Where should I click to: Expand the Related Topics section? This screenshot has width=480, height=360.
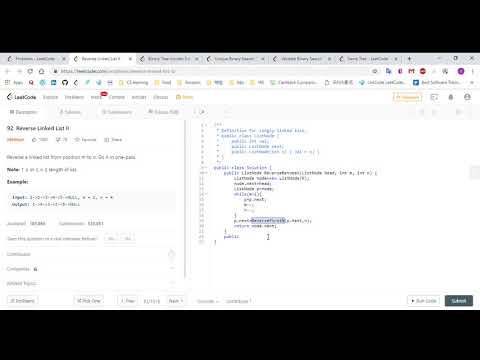[x=91, y=283]
